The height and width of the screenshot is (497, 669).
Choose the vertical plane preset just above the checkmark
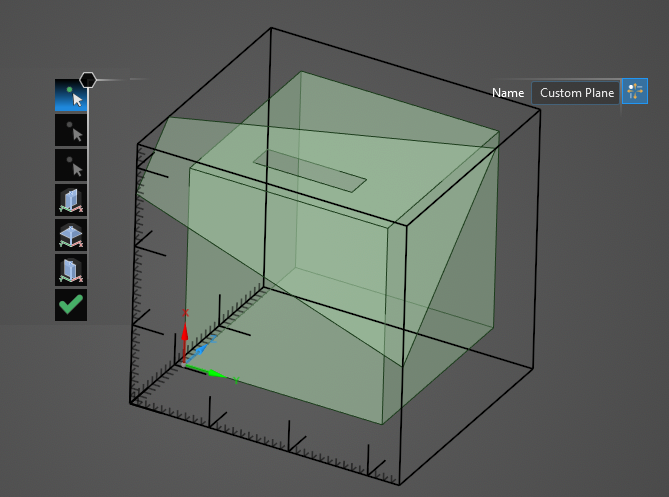click(71, 270)
